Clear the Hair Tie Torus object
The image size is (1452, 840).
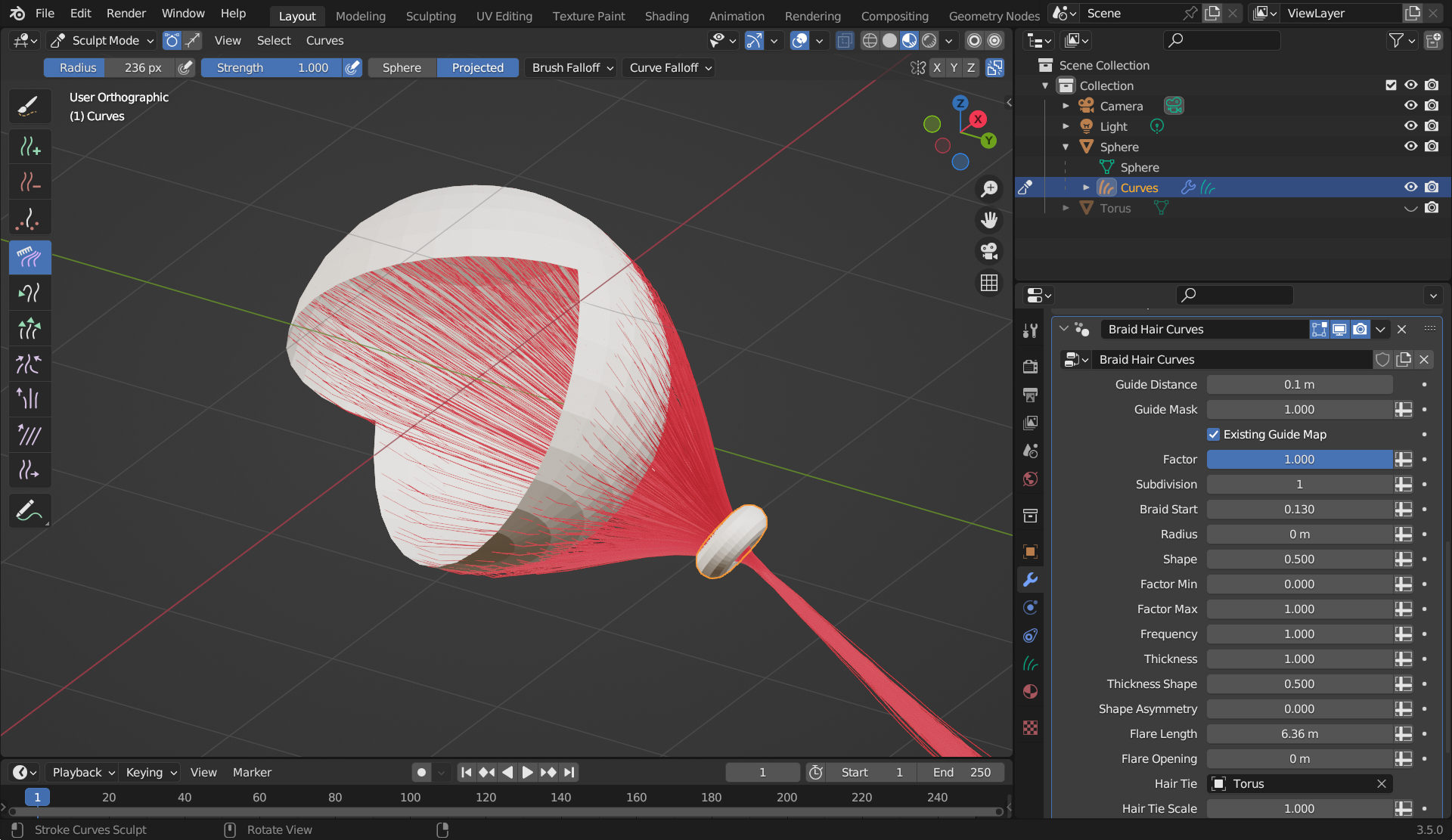tap(1381, 784)
